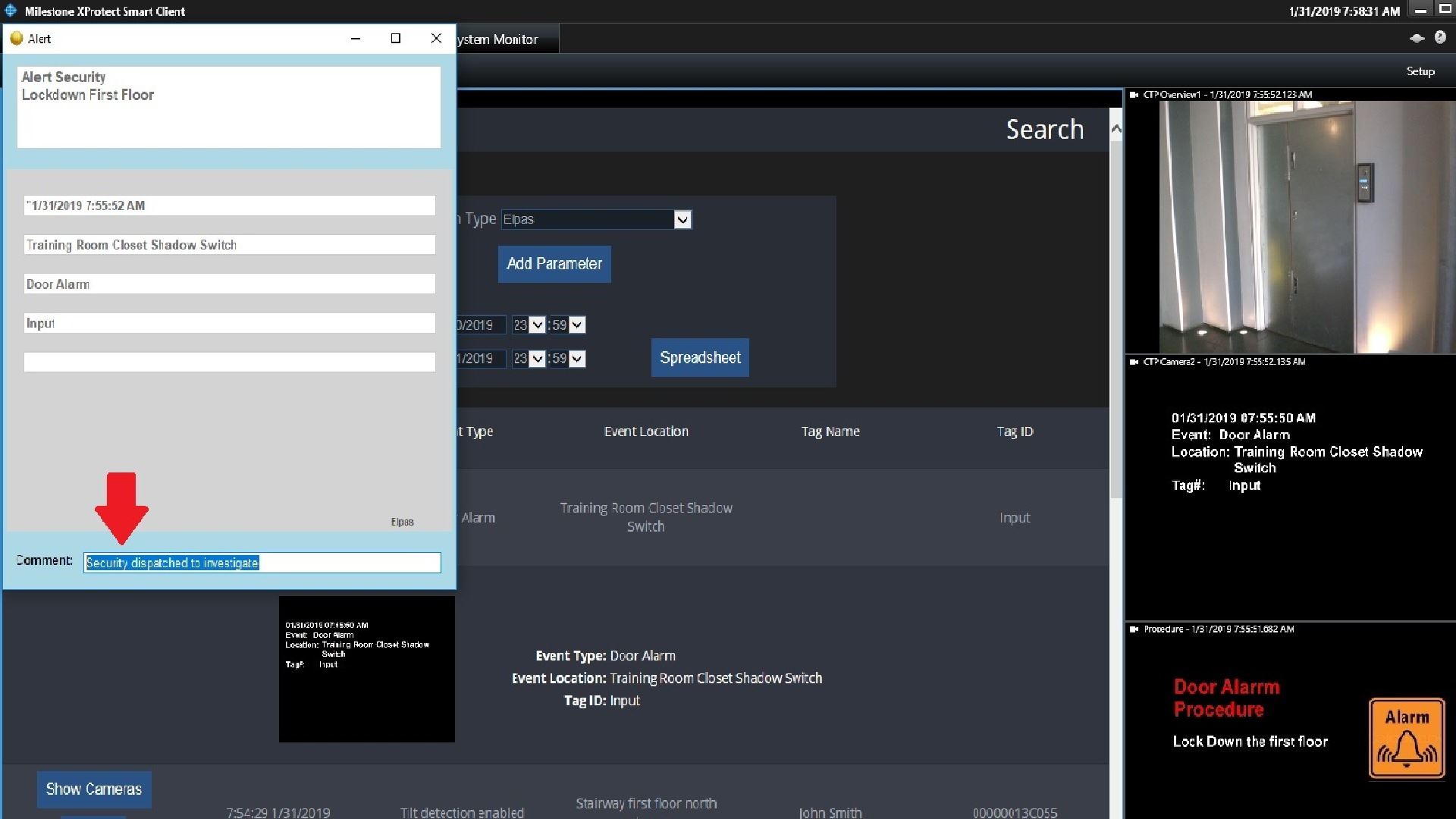
Task: Click the help question mark icon
Action: pos(1440,38)
